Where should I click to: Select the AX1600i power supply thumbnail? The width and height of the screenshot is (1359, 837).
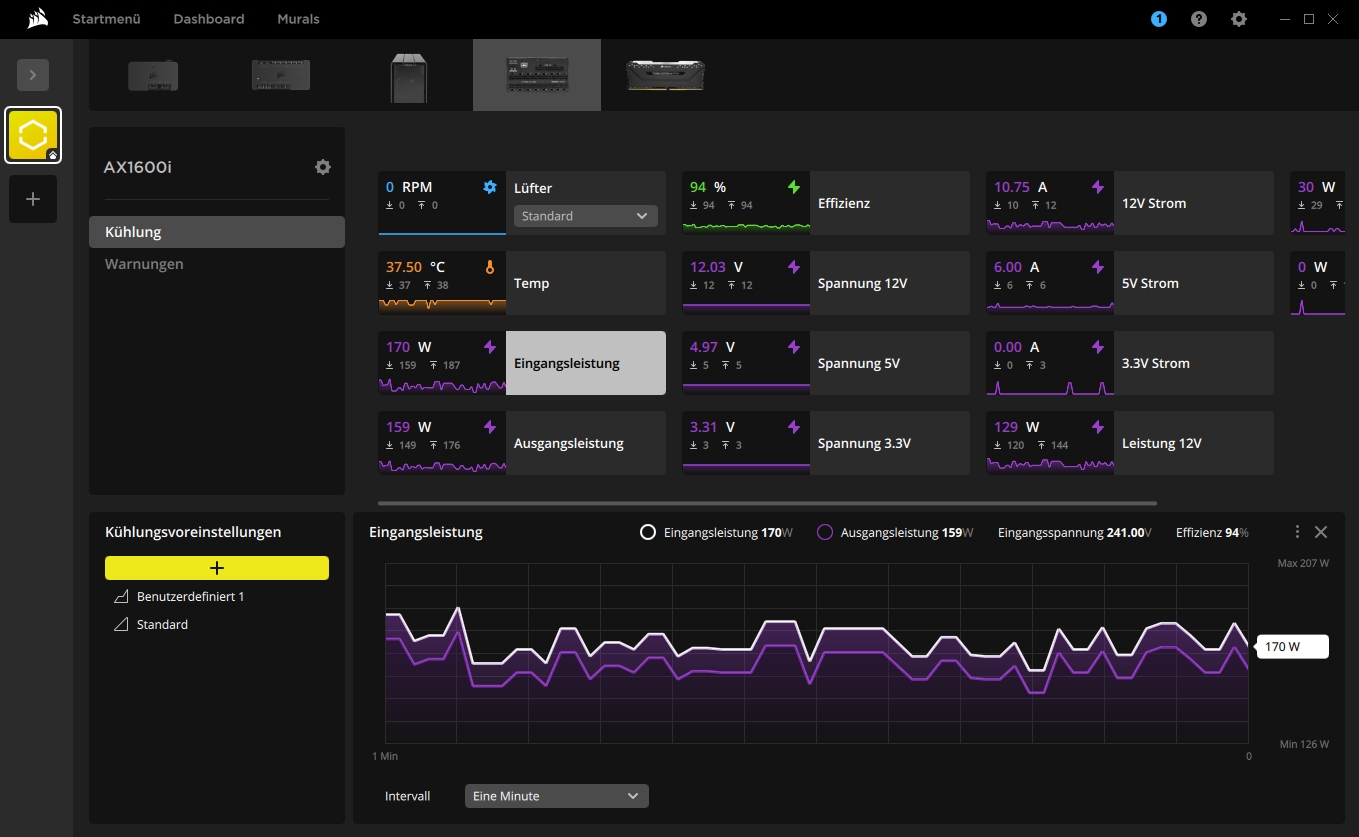[537, 75]
